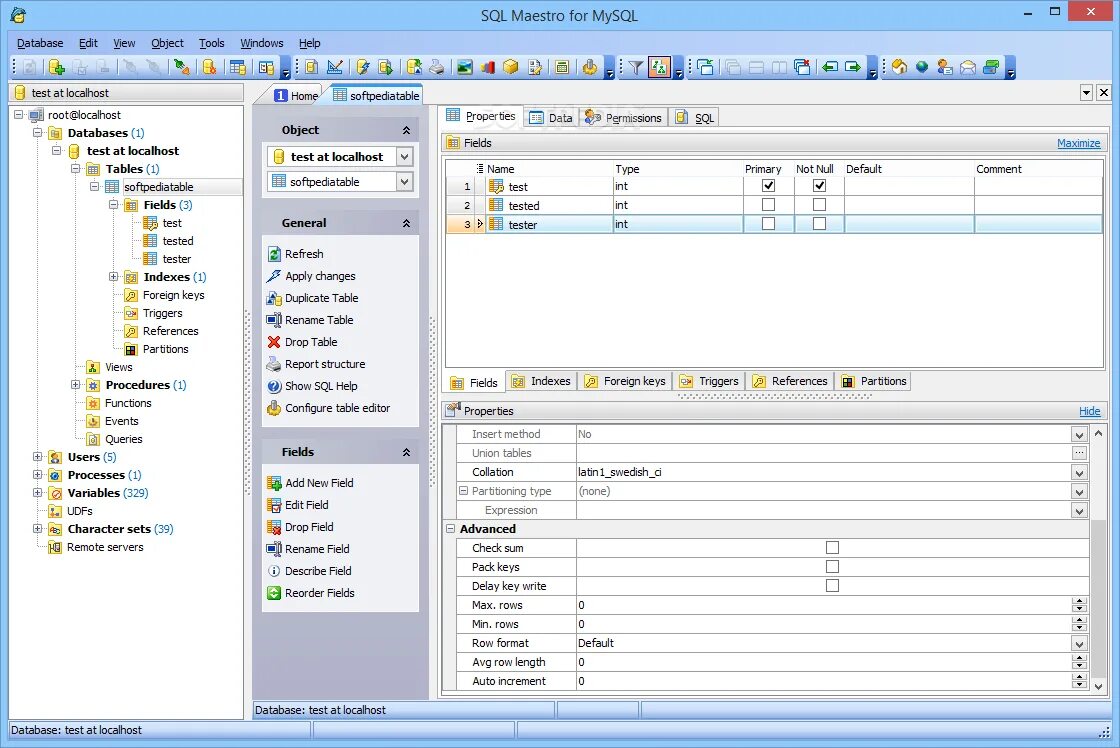
Task: Click Add New Field
Action: tap(319, 483)
